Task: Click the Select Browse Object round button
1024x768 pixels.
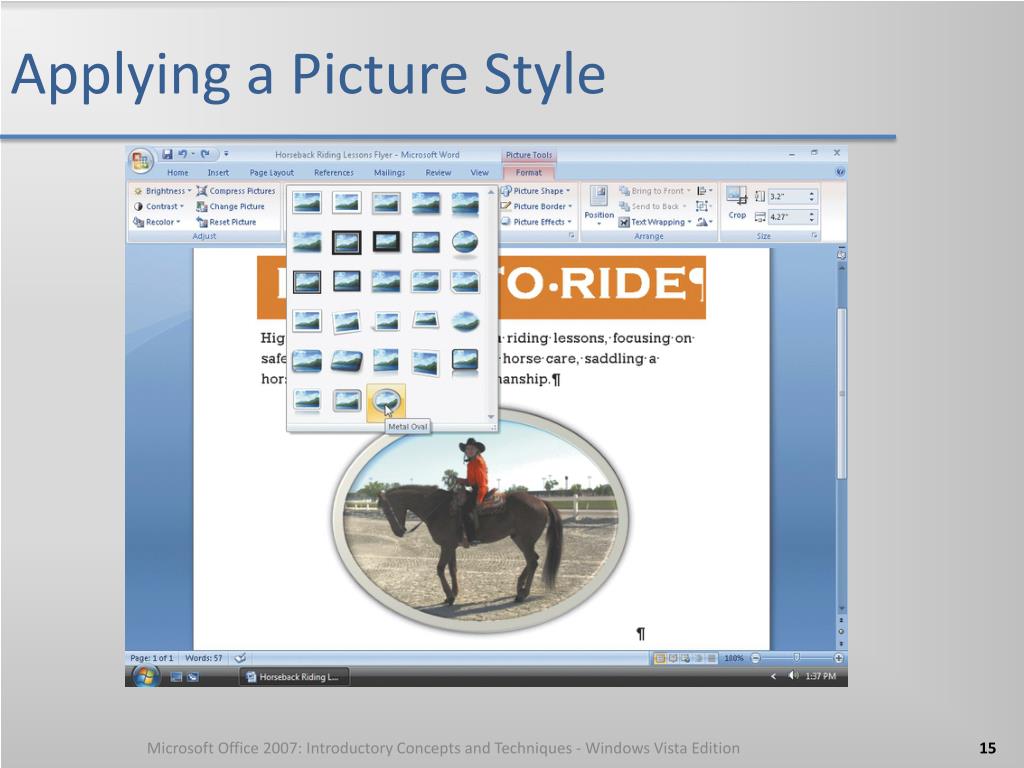Action: [x=841, y=632]
